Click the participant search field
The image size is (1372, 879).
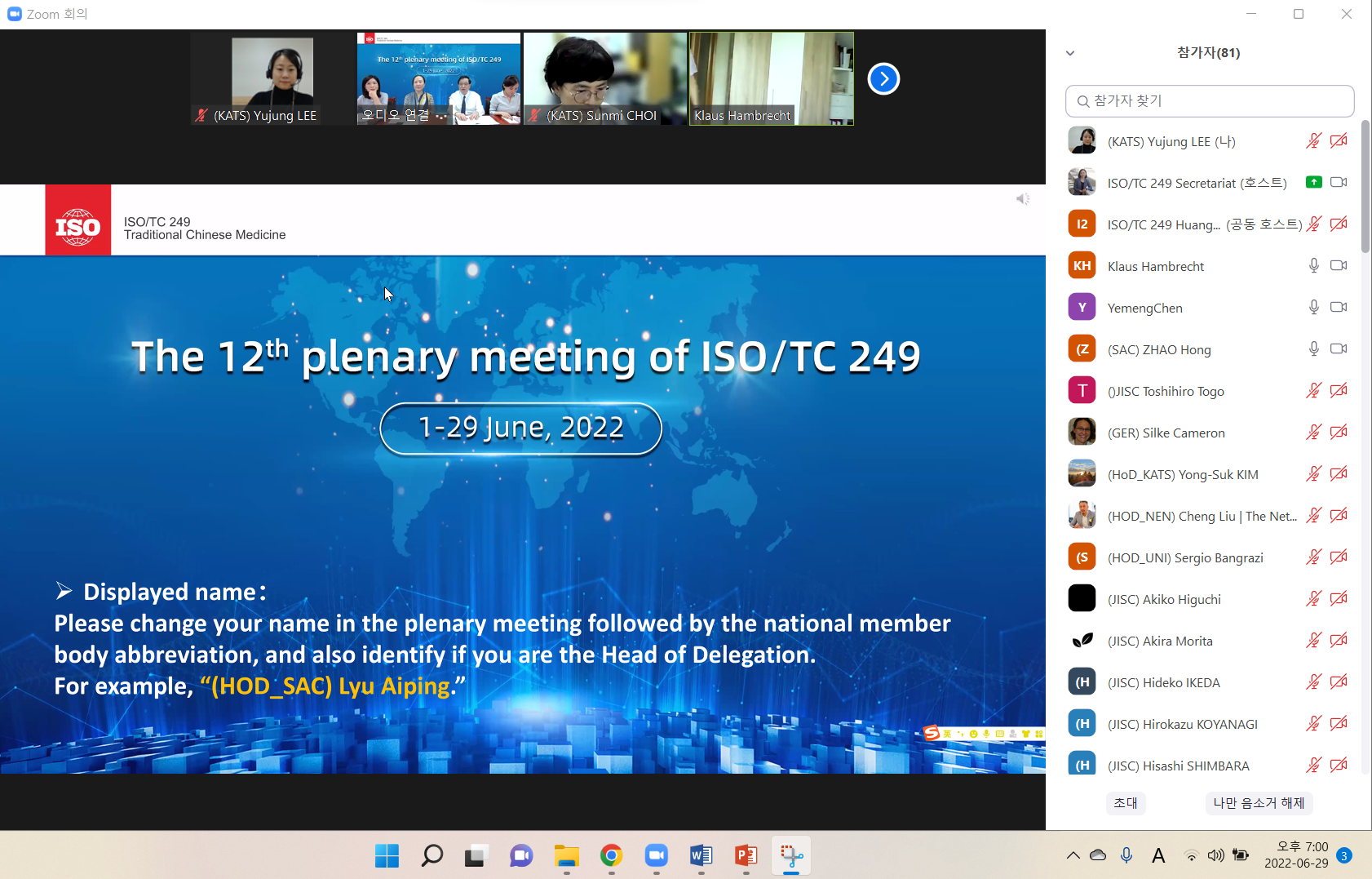pyautogui.click(x=1209, y=101)
